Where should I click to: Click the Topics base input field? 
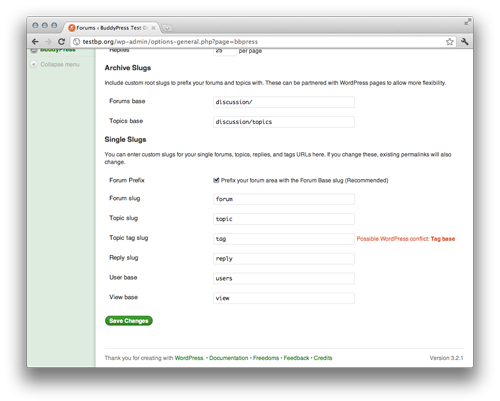click(x=284, y=122)
